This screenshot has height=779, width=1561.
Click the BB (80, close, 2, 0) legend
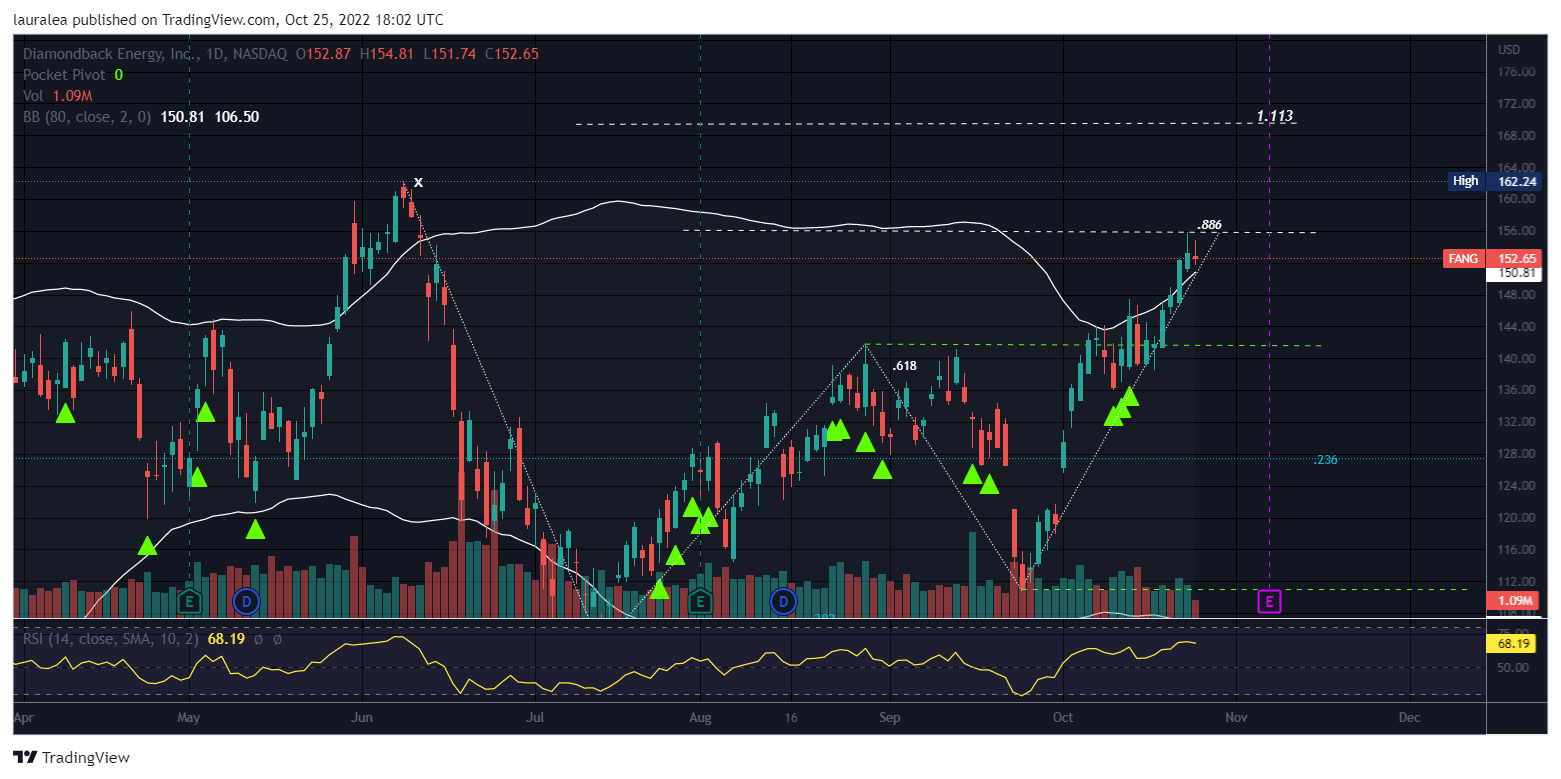[87, 117]
